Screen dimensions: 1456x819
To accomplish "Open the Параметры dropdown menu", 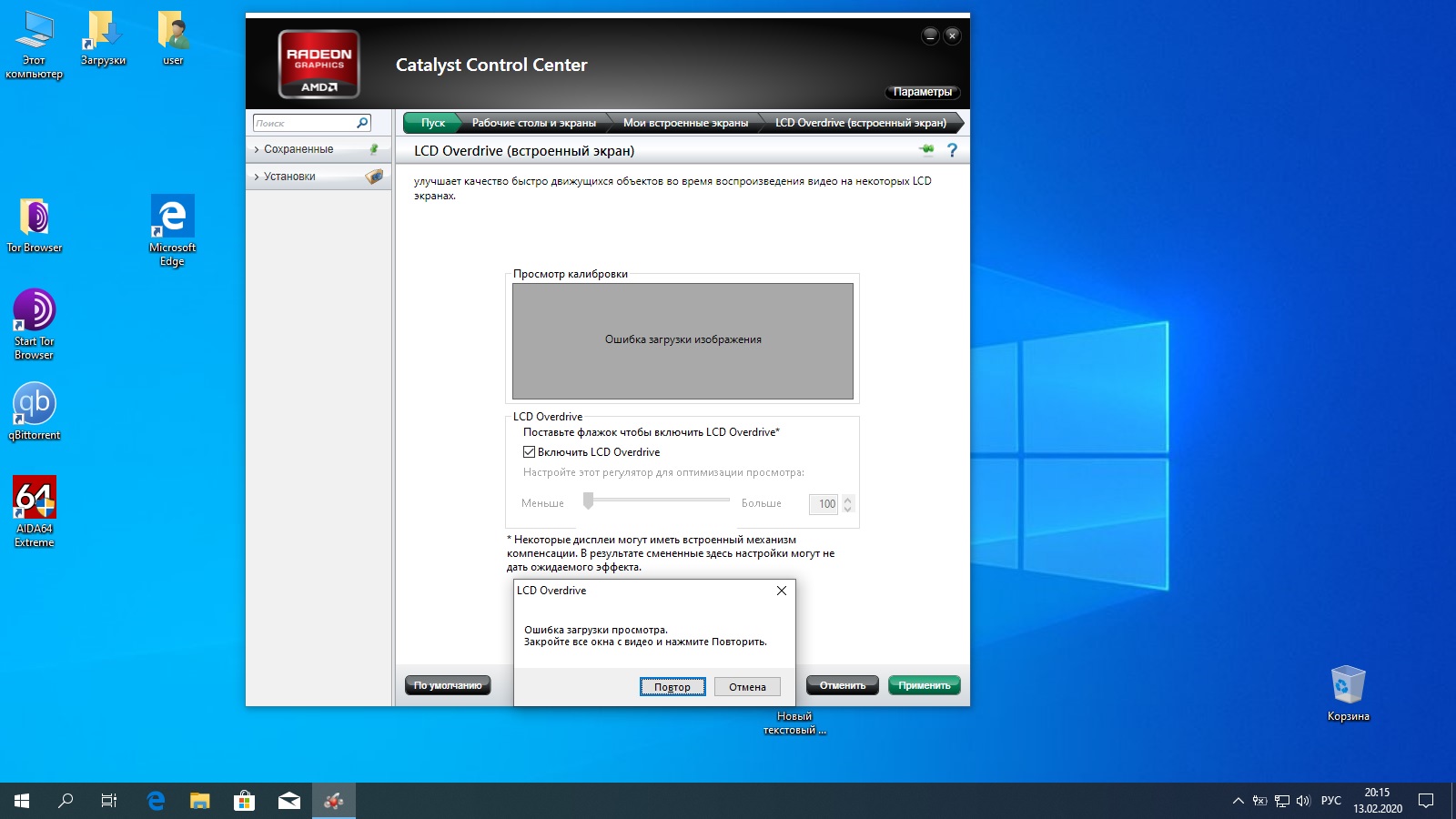I will [923, 92].
